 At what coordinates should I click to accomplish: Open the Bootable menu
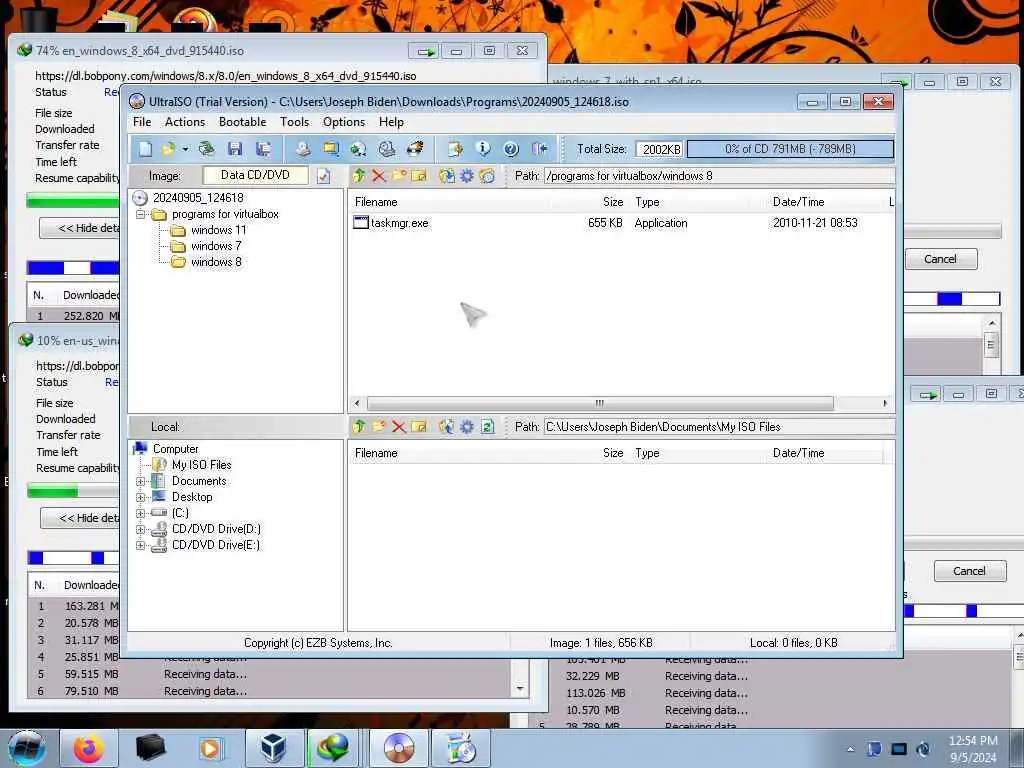point(242,122)
